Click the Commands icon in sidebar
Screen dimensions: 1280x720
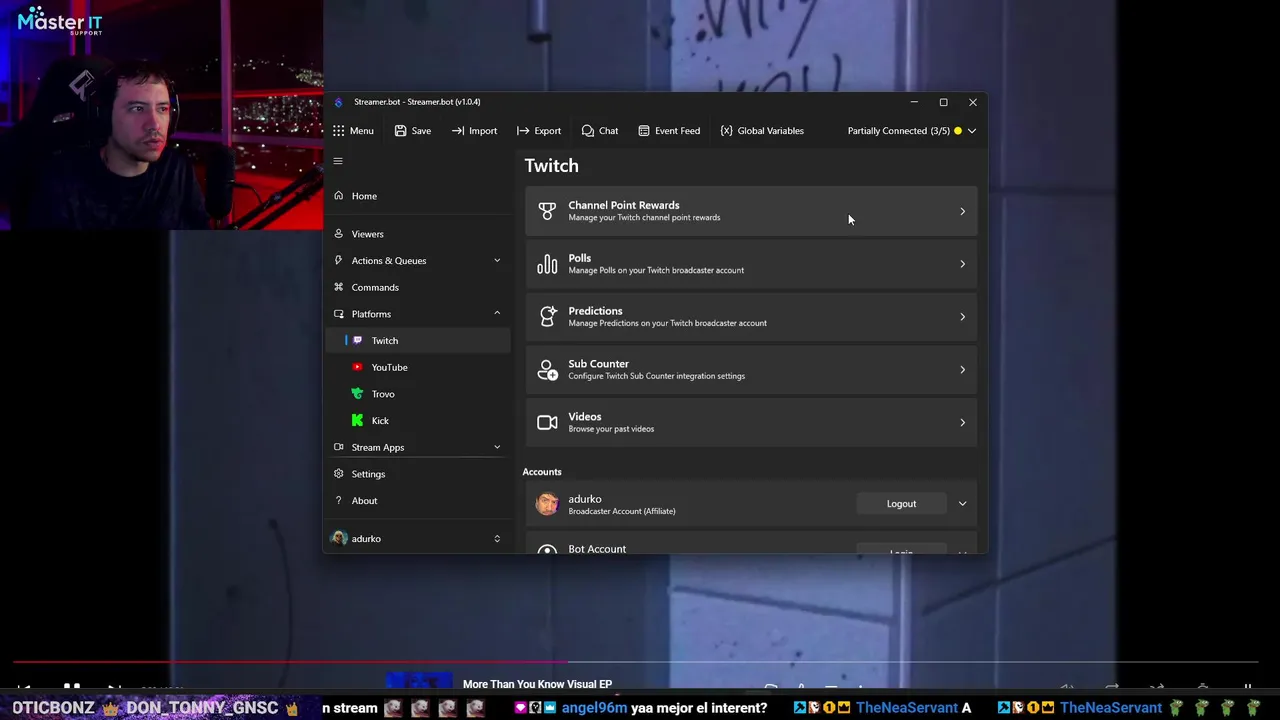[338, 287]
